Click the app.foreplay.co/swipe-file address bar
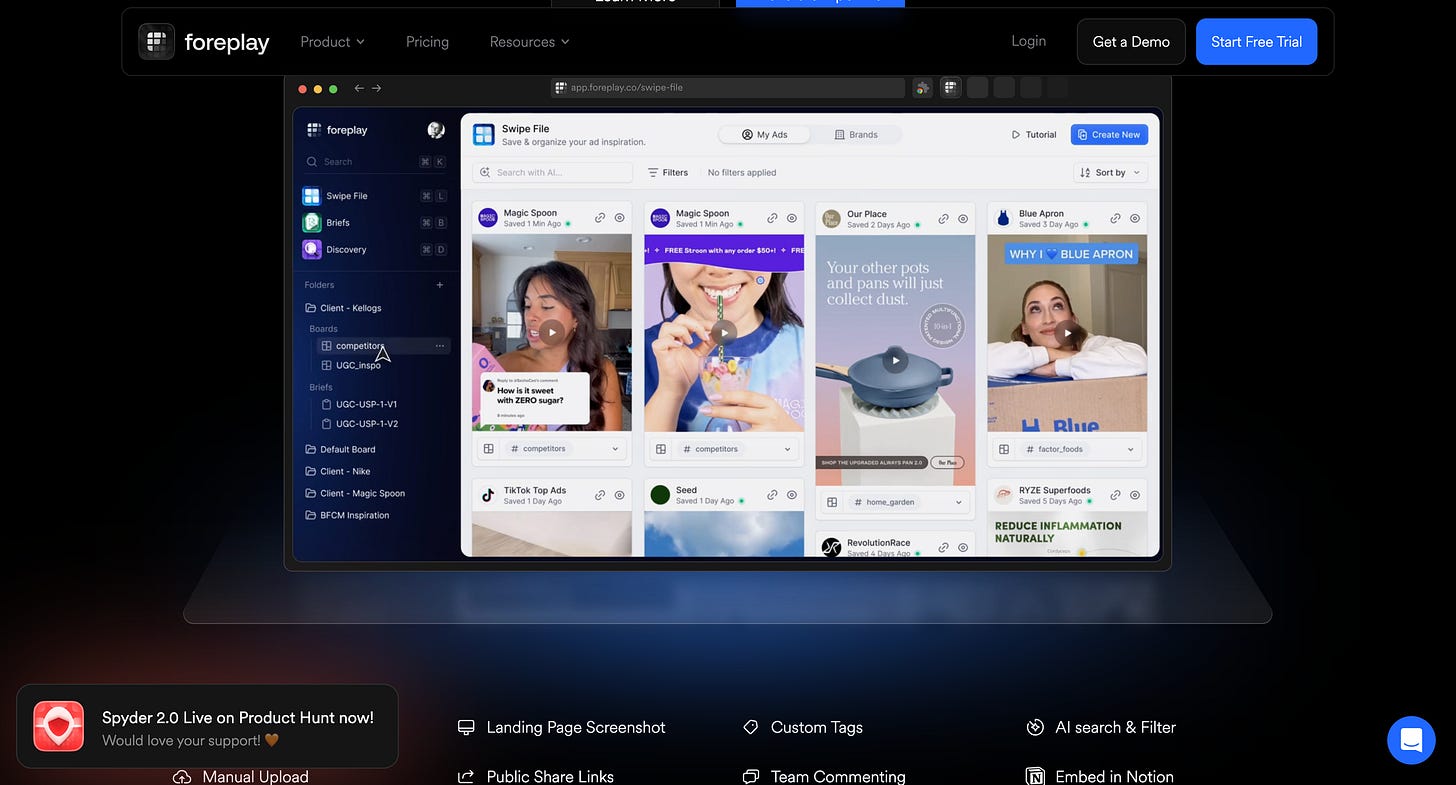 coord(728,88)
